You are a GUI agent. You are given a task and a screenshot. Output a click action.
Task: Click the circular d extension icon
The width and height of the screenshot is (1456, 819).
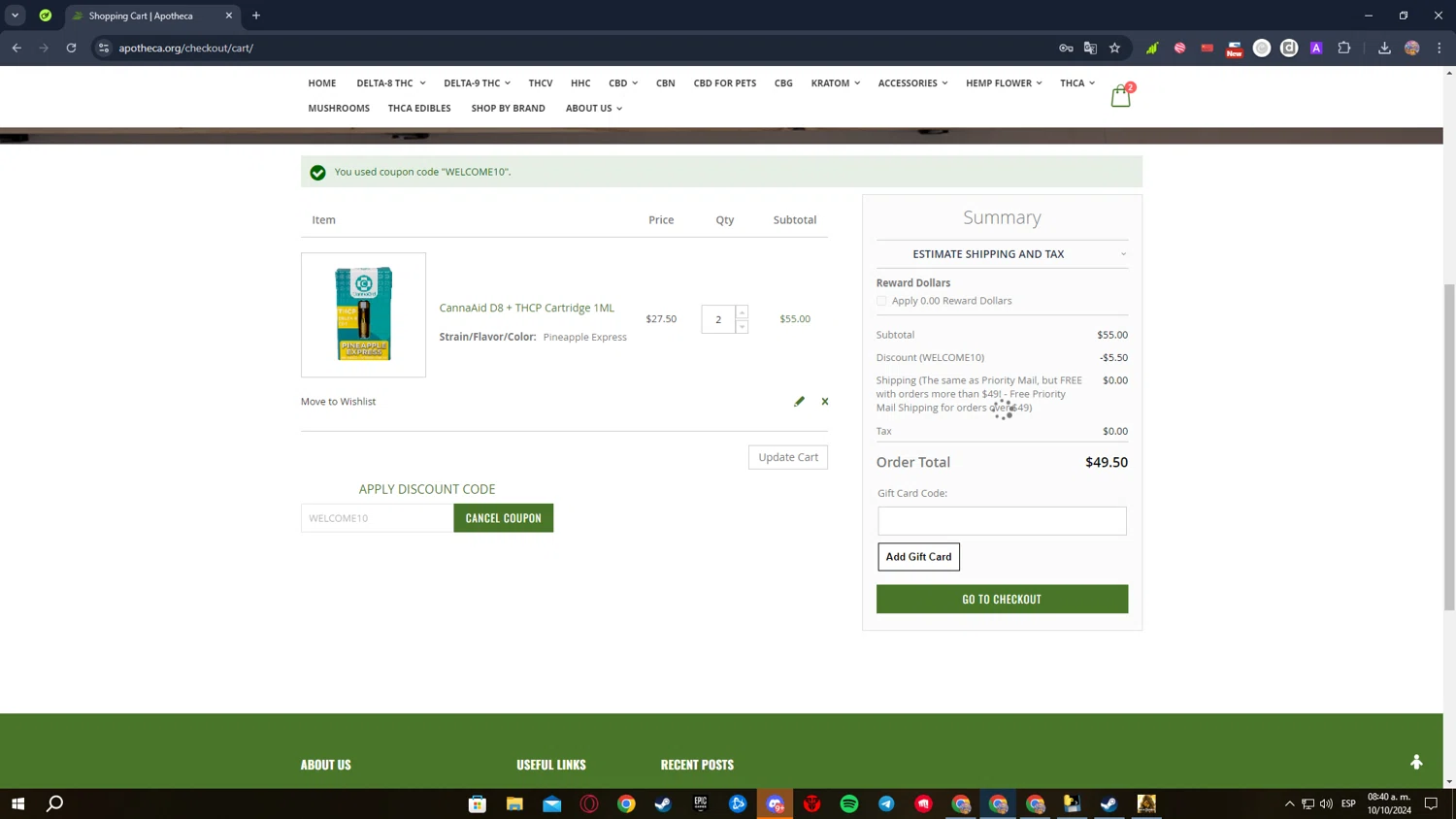[x=1289, y=48]
